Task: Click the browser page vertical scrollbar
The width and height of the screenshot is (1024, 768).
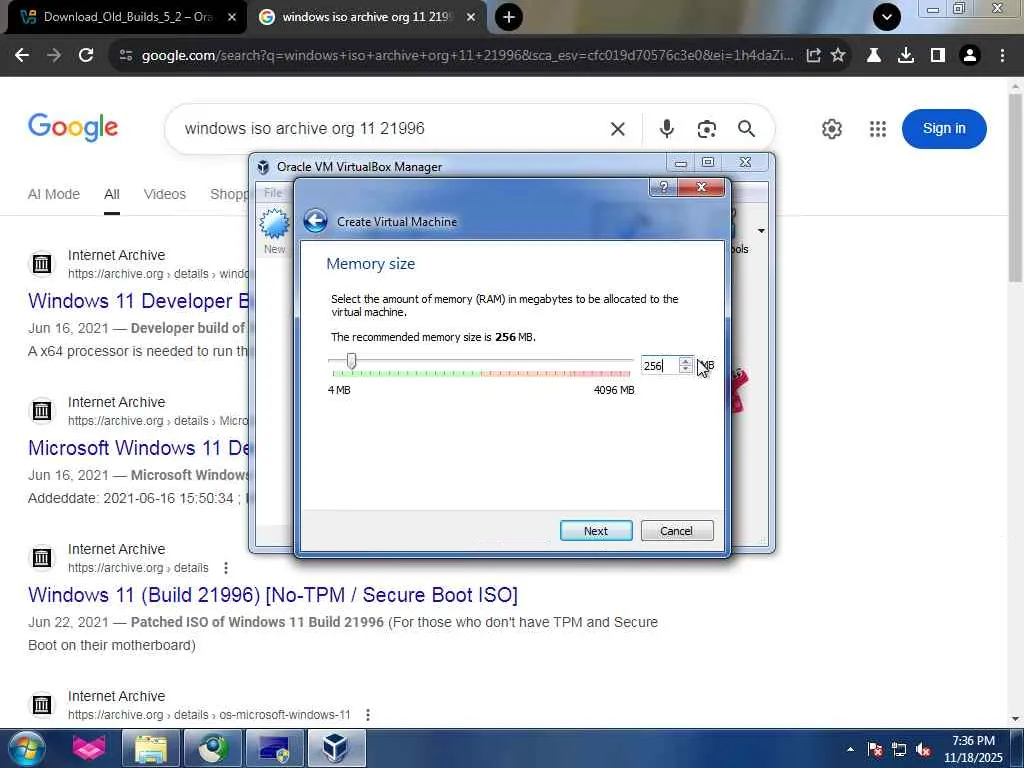Action: (x=1015, y=187)
